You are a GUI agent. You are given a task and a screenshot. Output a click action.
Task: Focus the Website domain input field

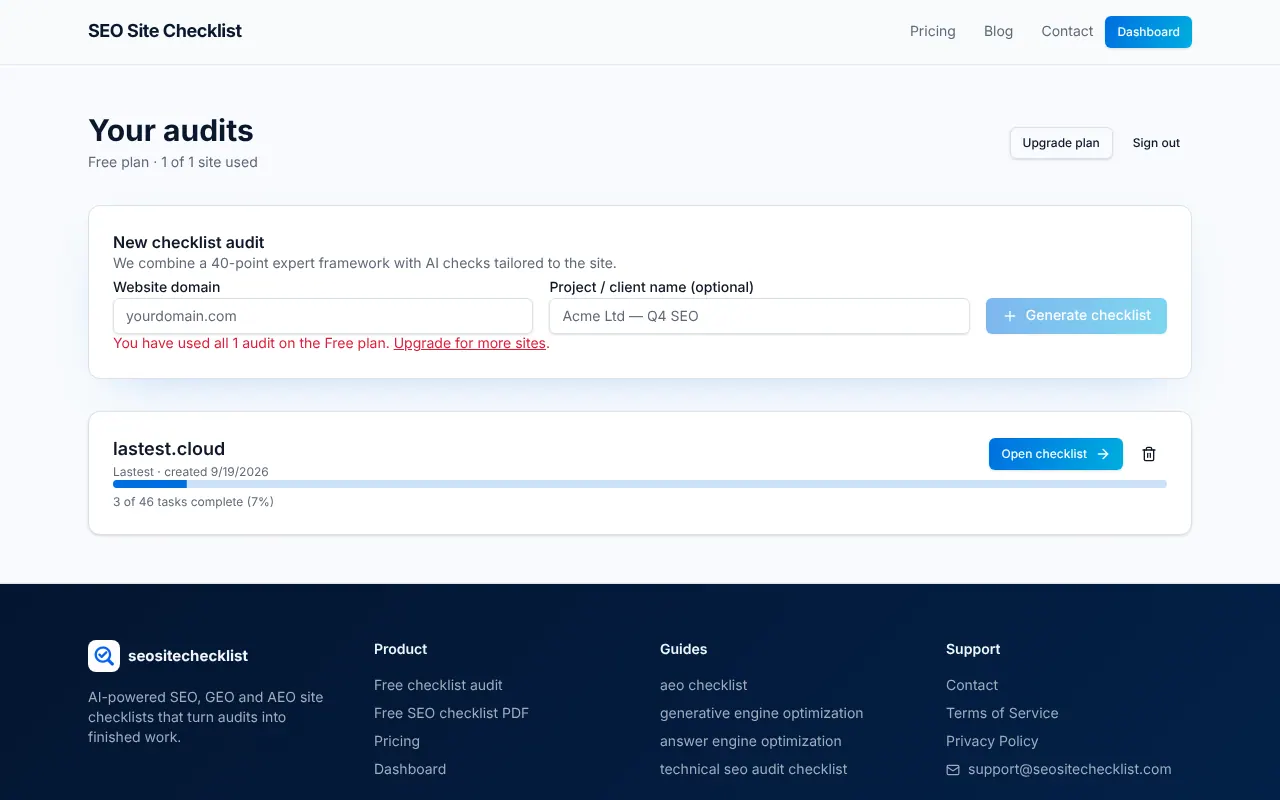(x=323, y=316)
